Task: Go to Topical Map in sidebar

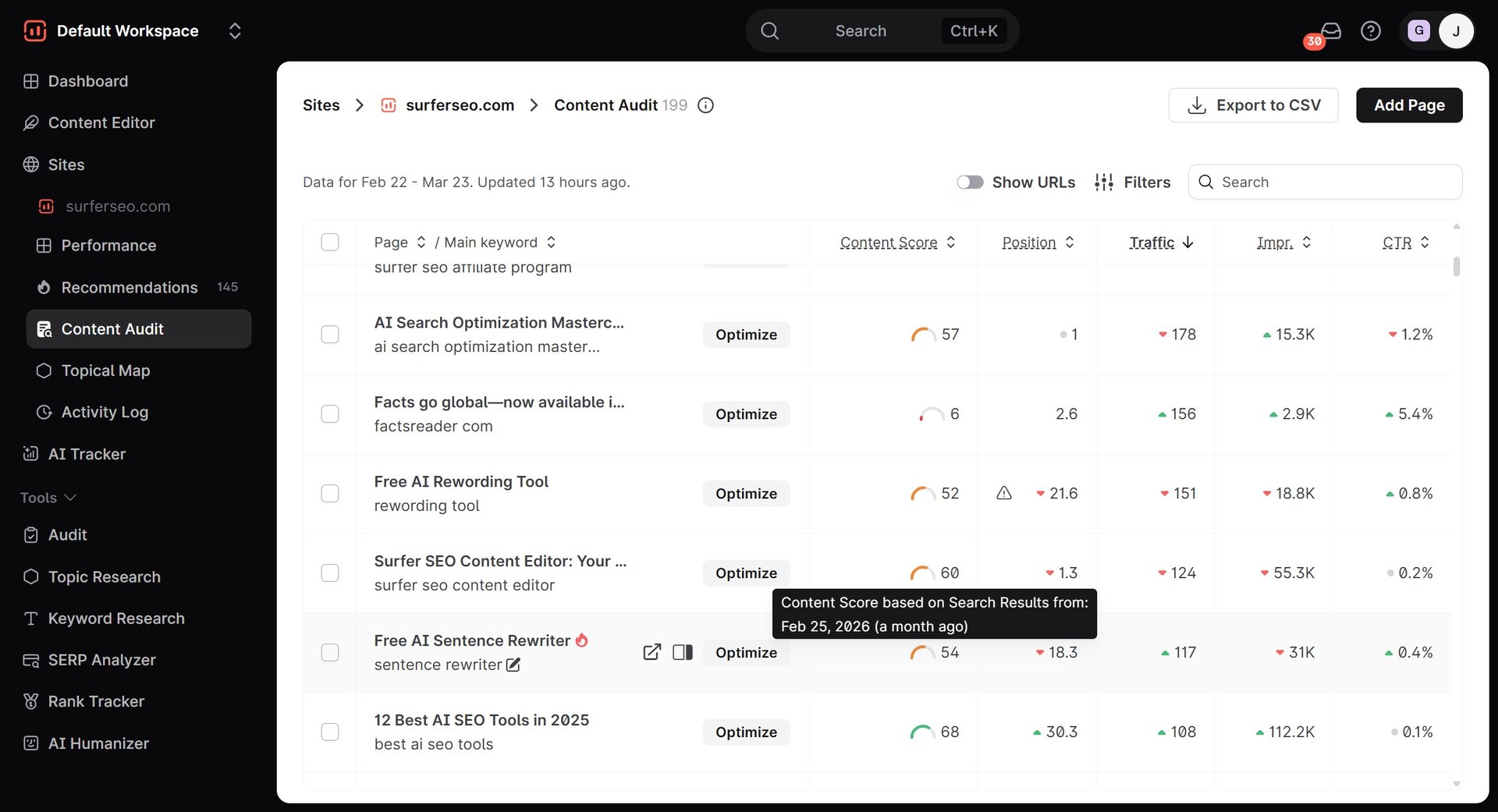Action: click(105, 371)
